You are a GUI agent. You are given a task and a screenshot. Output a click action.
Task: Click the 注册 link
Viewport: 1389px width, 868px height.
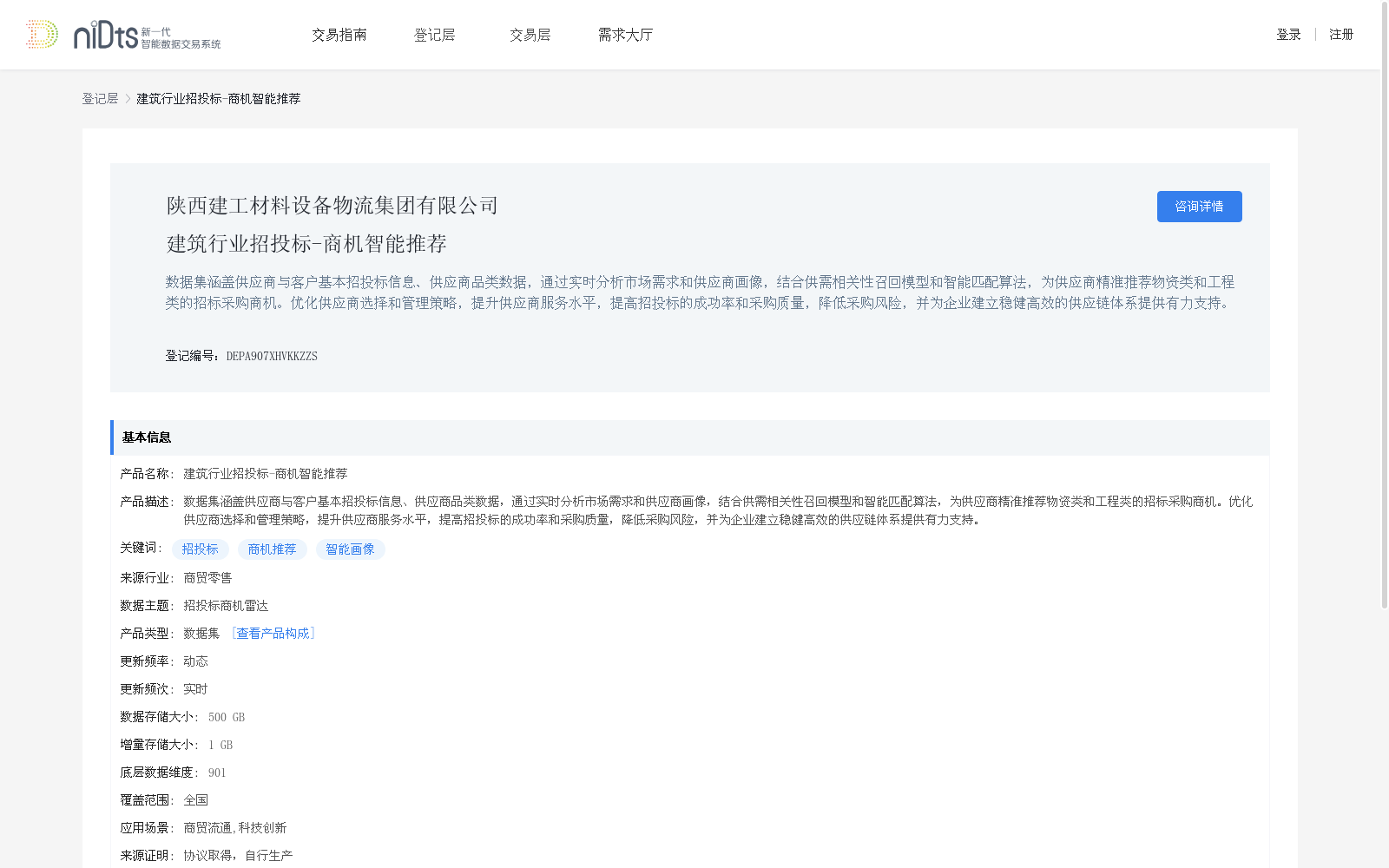(x=1341, y=35)
